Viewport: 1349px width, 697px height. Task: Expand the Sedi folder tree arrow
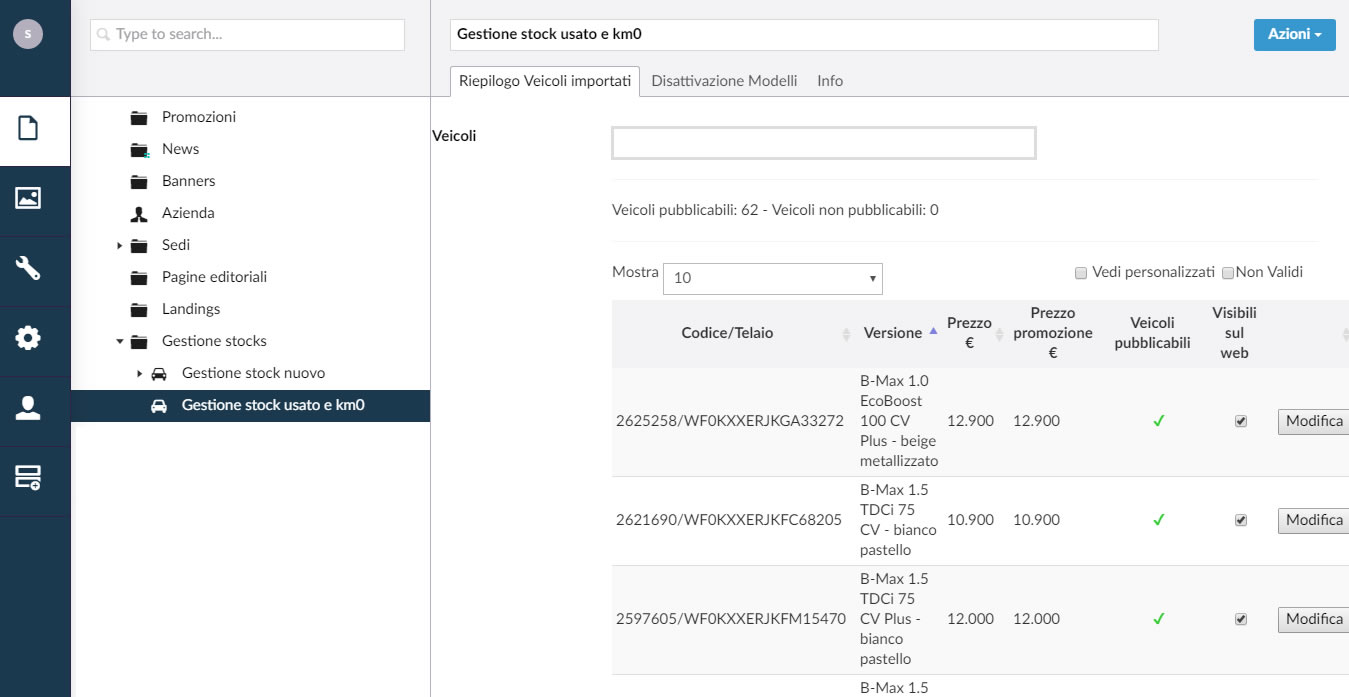pyautogui.click(x=119, y=245)
